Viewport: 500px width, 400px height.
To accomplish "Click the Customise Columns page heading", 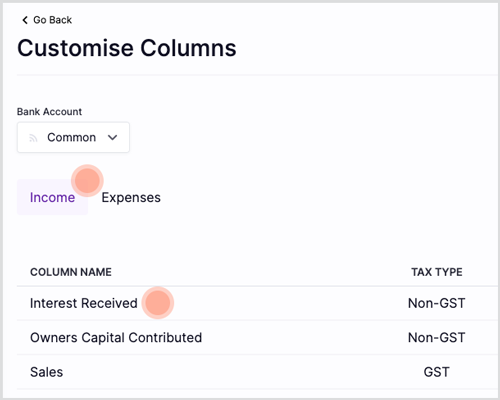I will tap(127, 48).
